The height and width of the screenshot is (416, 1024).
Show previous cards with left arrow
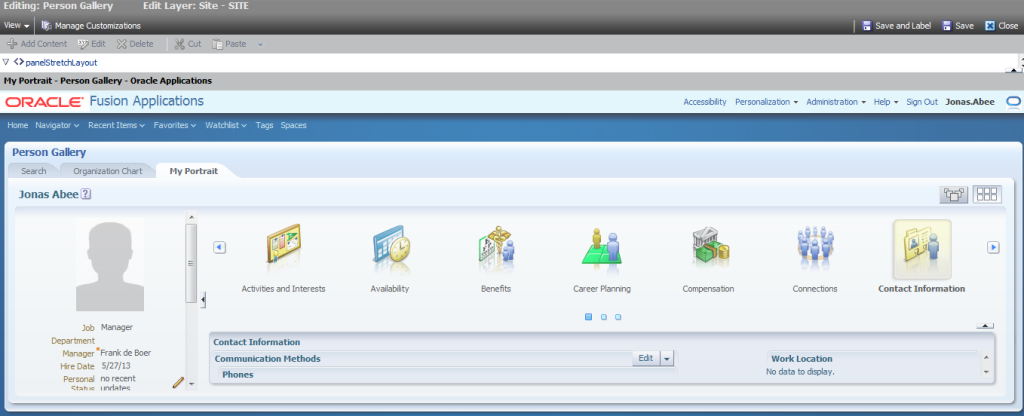pos(219,248)
